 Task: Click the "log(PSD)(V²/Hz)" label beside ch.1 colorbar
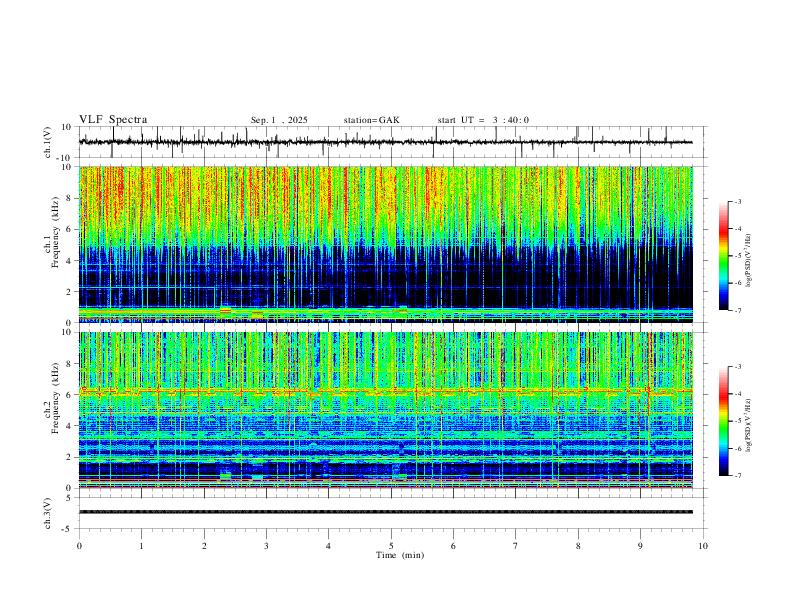(749, 261)
